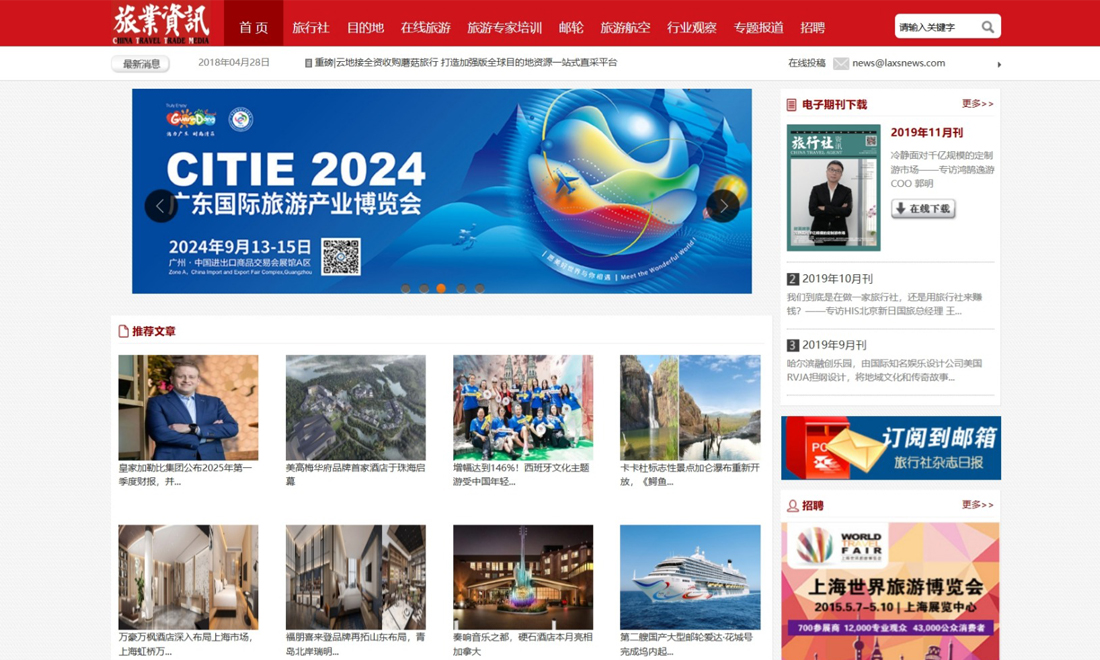Viewport: 1100px width, 660px height.
Task: Click the 最新消息 button
Action: (140, 64)
